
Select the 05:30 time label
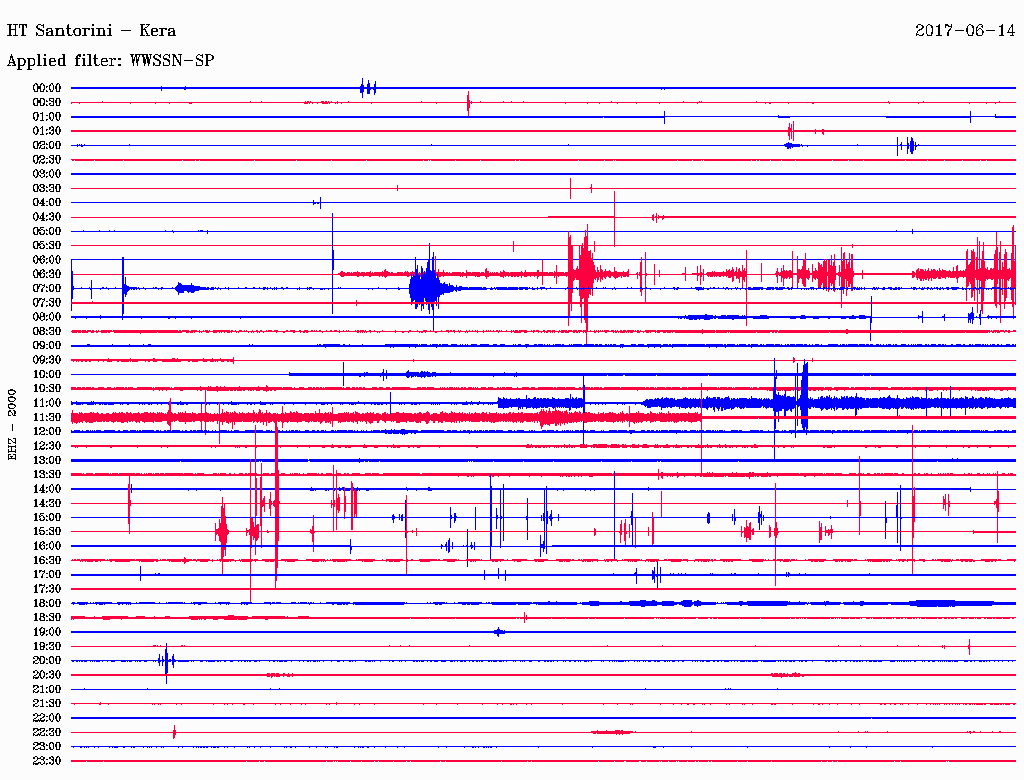[47, 245]
